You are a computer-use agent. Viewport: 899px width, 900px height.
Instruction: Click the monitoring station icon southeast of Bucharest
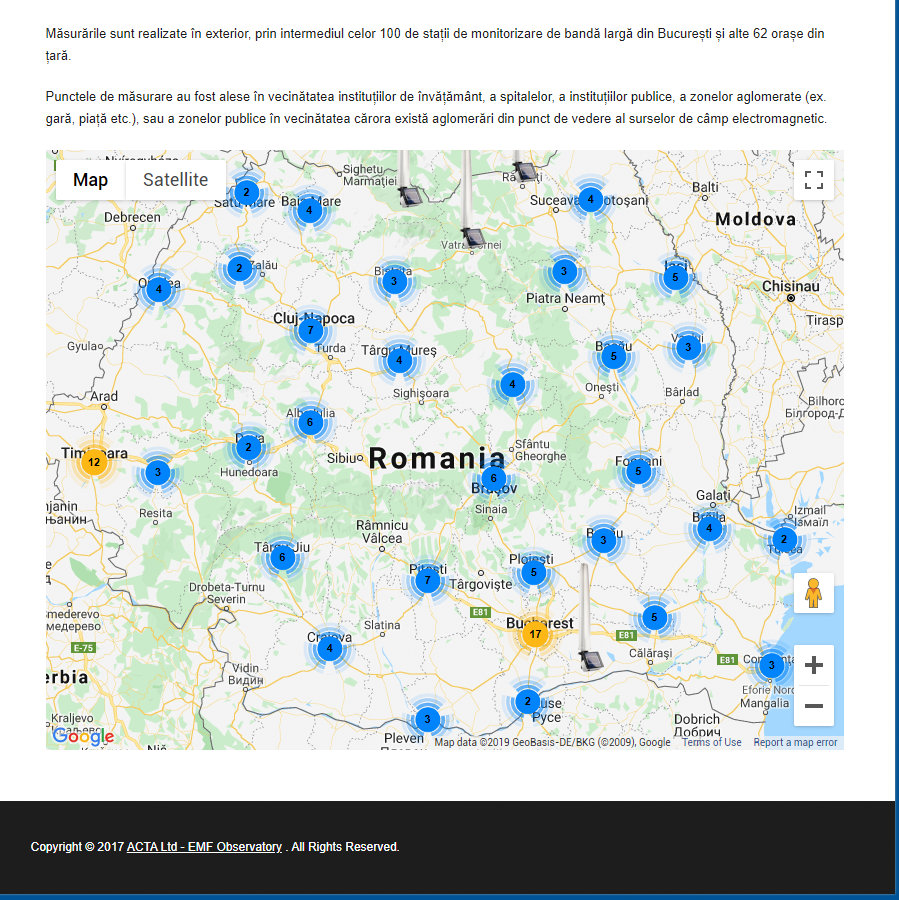(x=590, y=658)
